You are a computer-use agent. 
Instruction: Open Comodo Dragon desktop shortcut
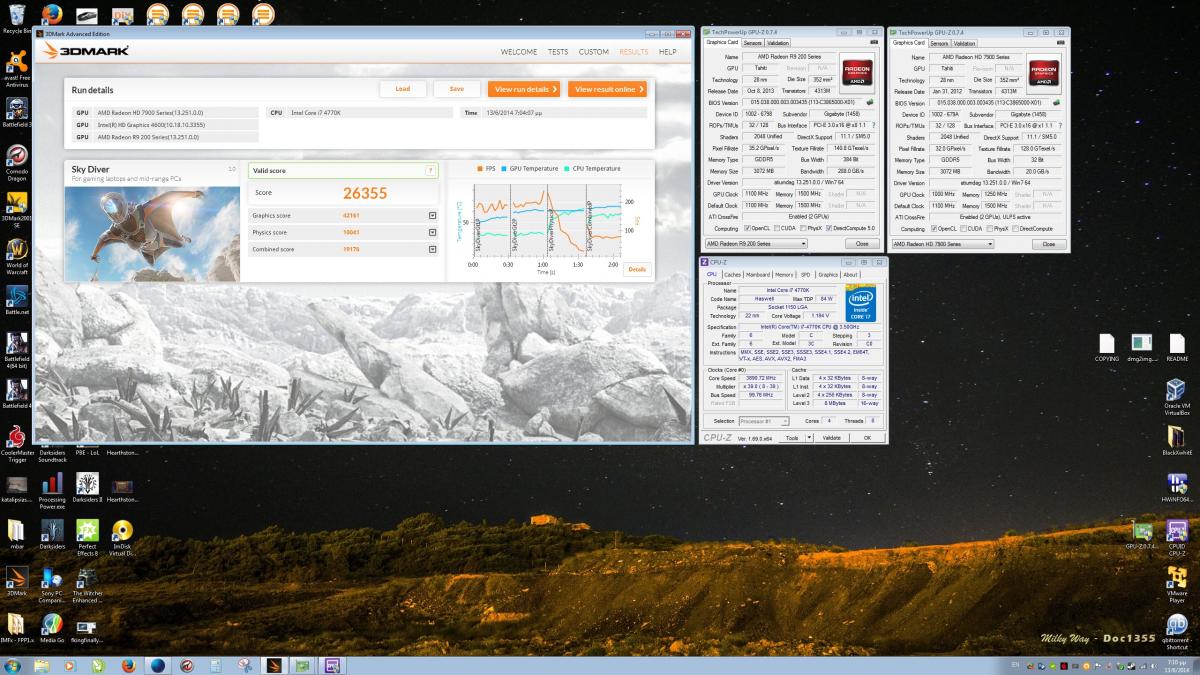[16, 161]
